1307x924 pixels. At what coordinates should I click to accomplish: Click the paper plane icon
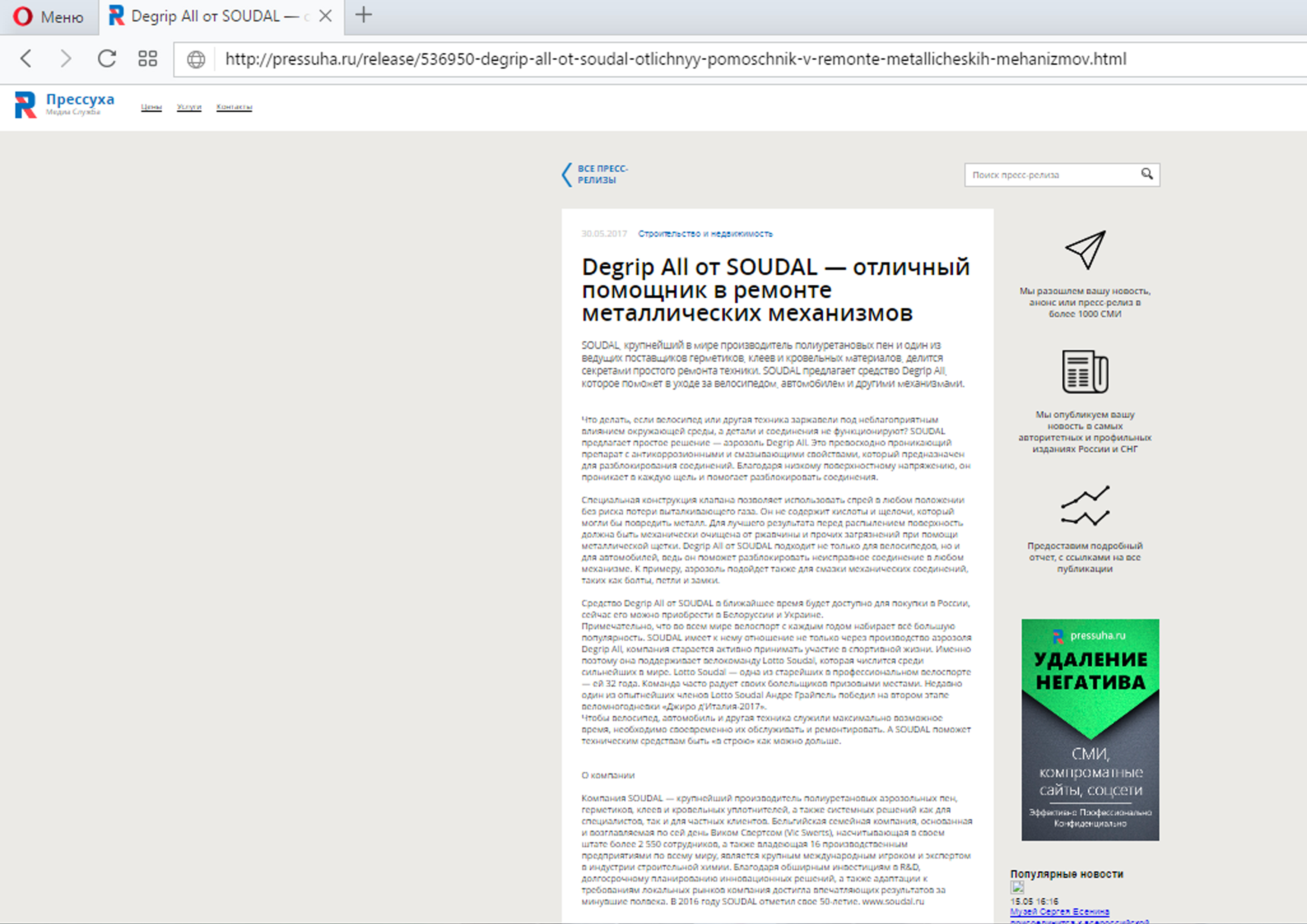tap(1085, 249)
